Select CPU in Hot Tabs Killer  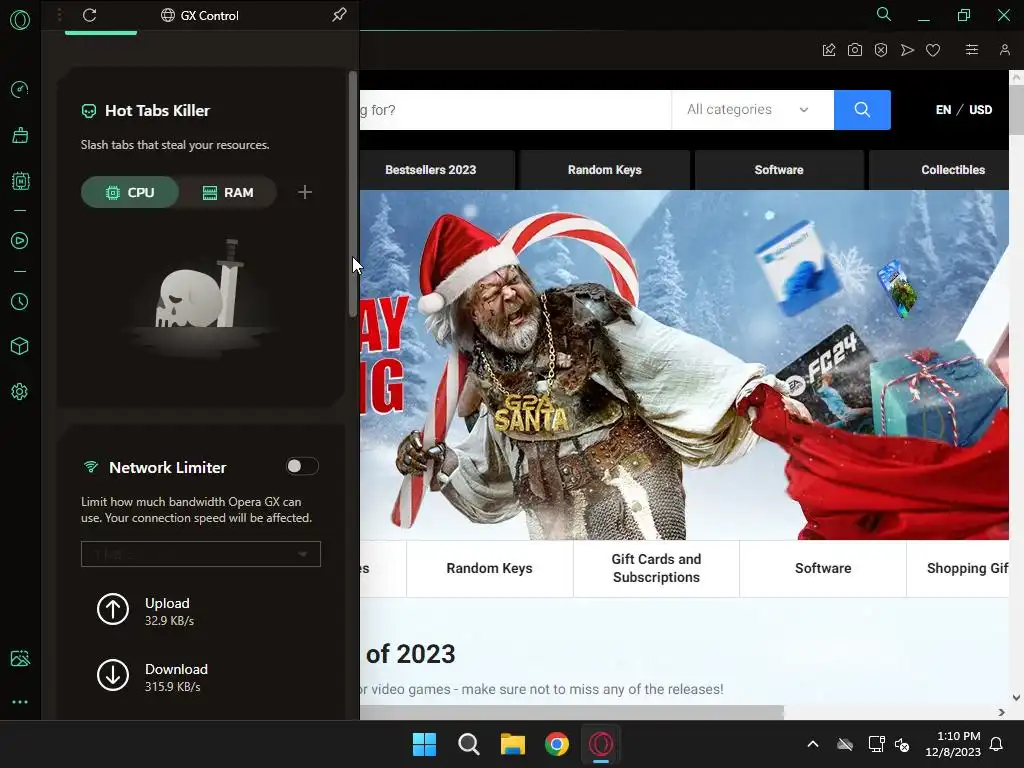pyautogui.click(x=130, y=193)
